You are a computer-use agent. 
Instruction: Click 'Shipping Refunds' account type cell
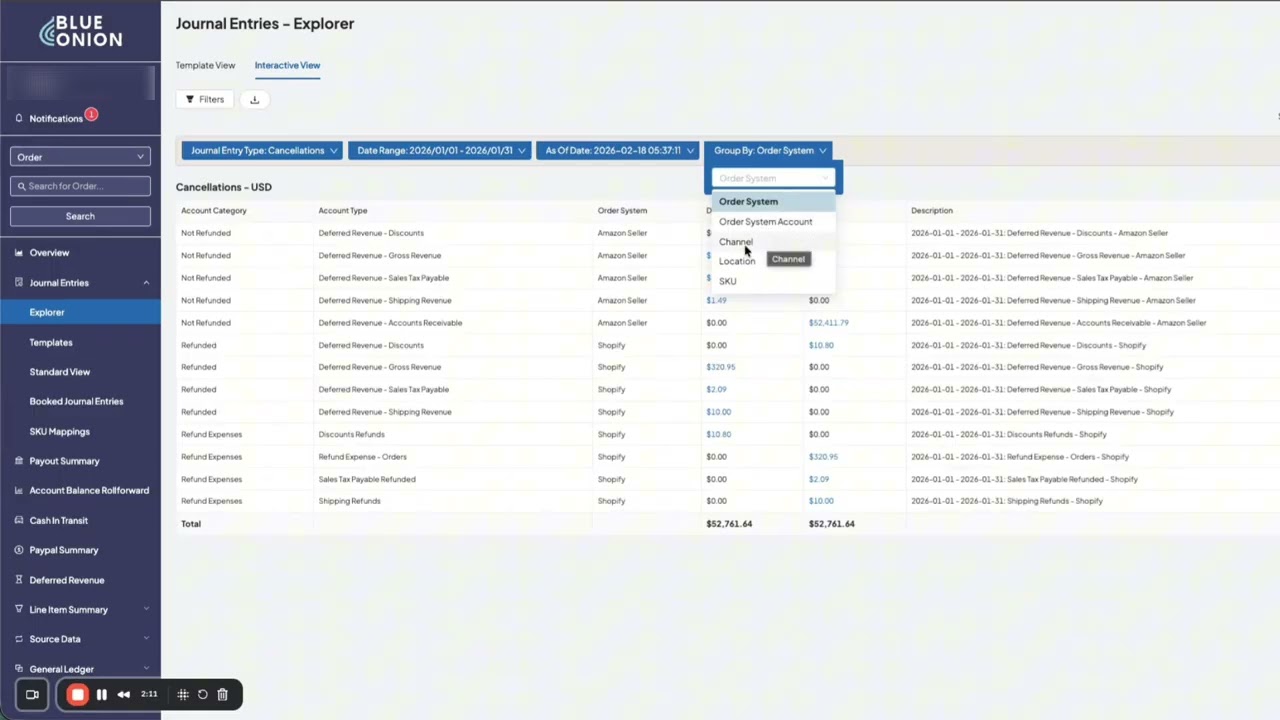pyautogui.click(x=349, y=502)
